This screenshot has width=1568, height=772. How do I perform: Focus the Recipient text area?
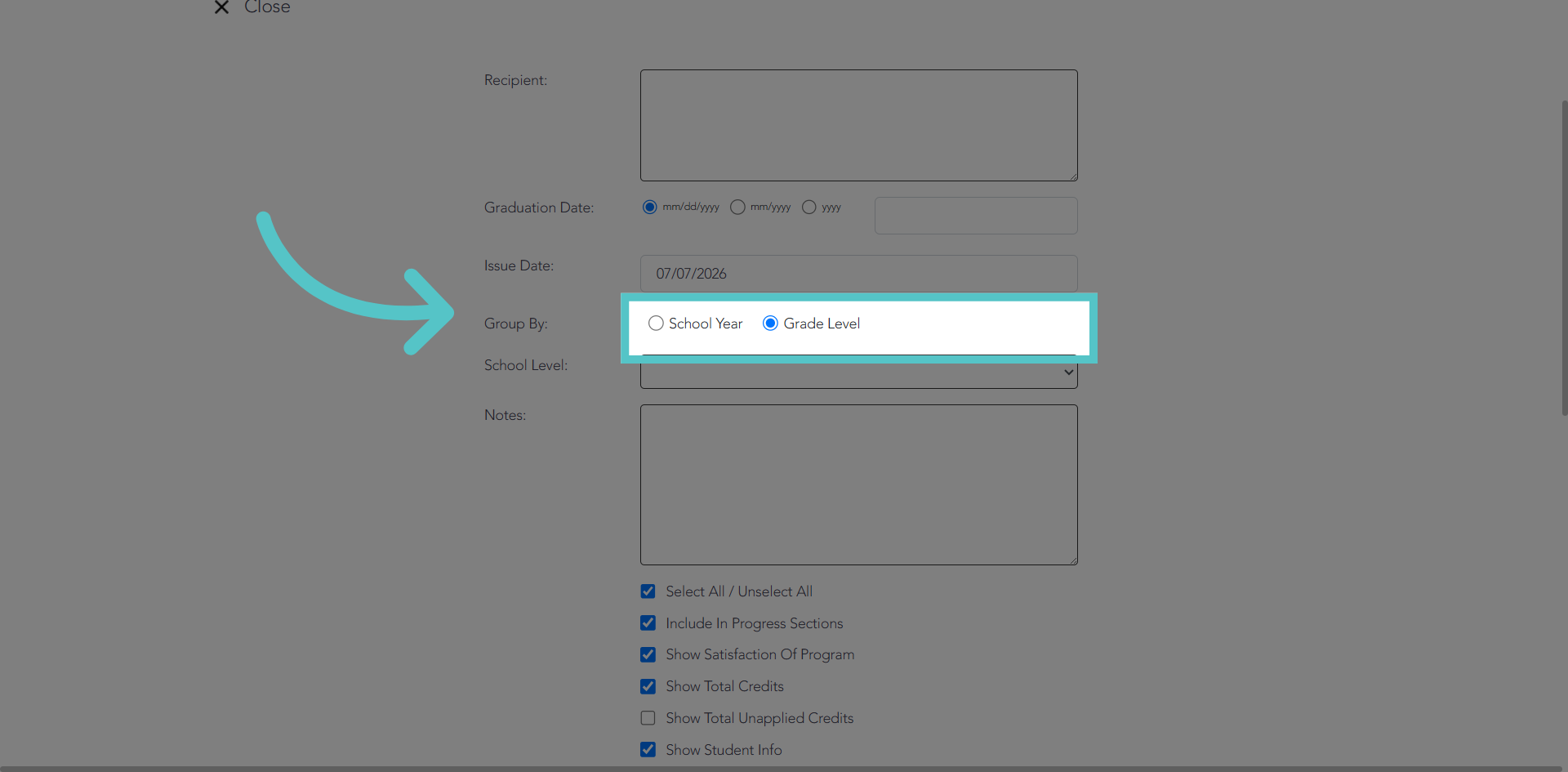[x=858, y=125]
